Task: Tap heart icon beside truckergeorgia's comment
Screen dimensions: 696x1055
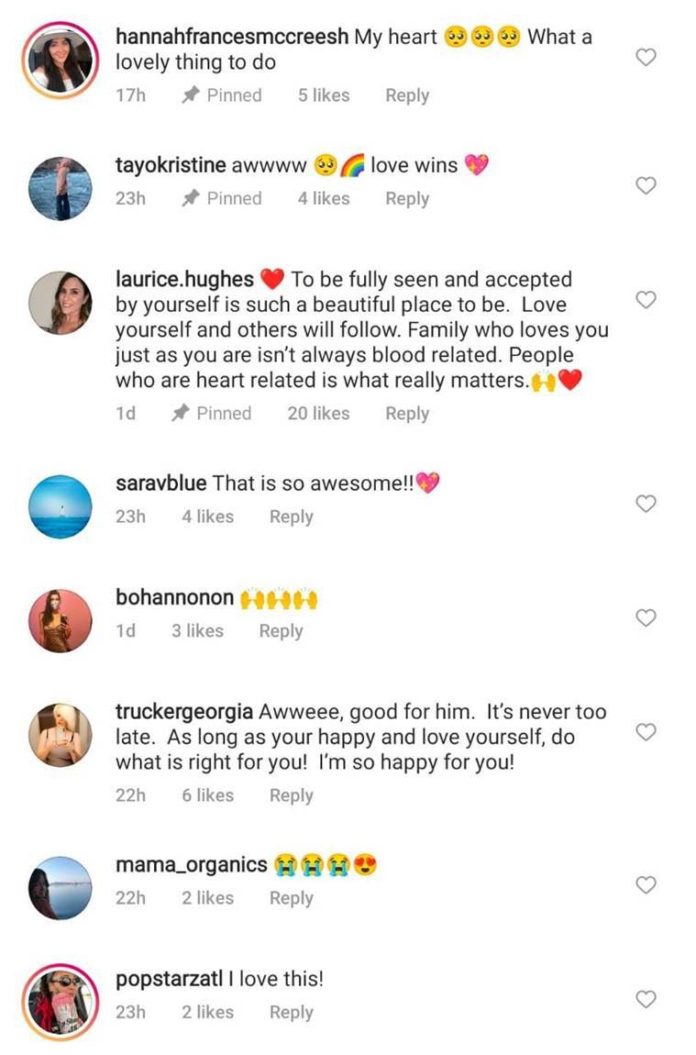Action: [646, 733]
